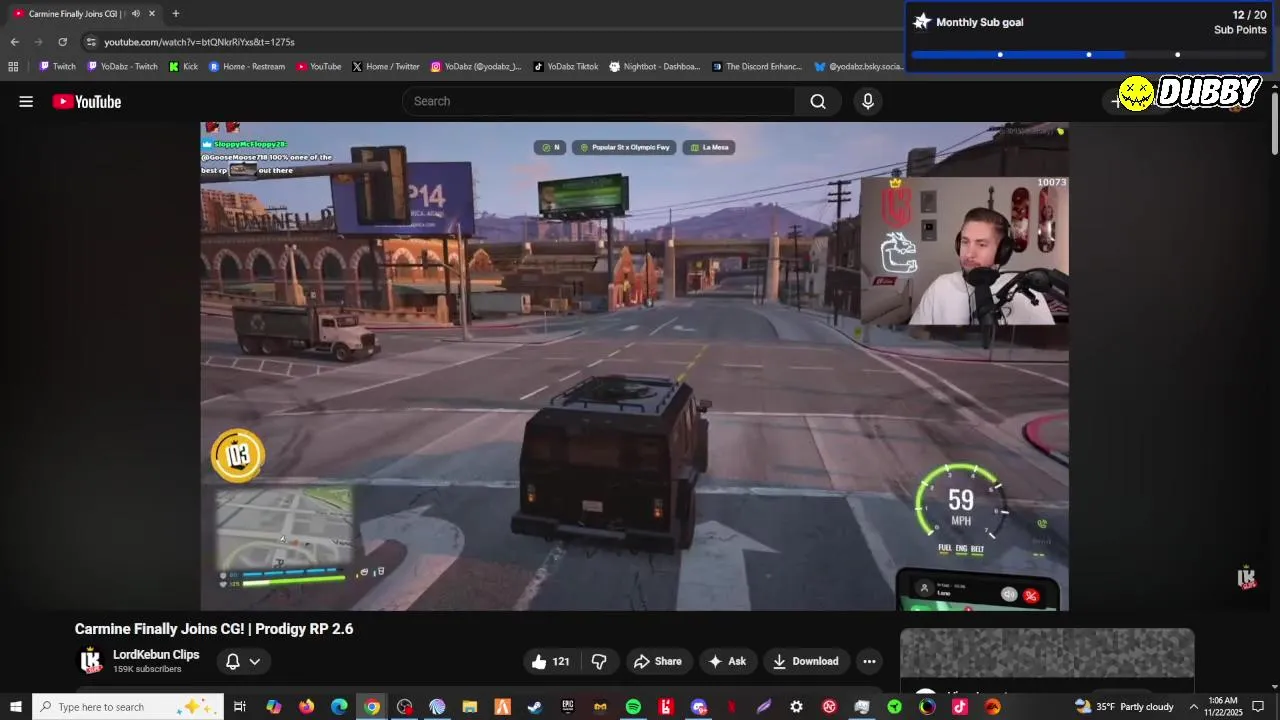The height and width of the screenshot is (720, 1280).
Task: Open the Settings gear in taskbar
Action: tap(796, 707)
